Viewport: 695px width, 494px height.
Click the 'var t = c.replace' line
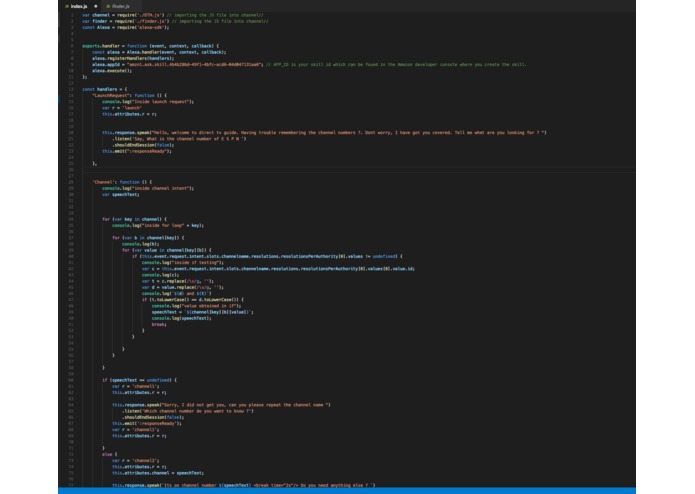178,281
